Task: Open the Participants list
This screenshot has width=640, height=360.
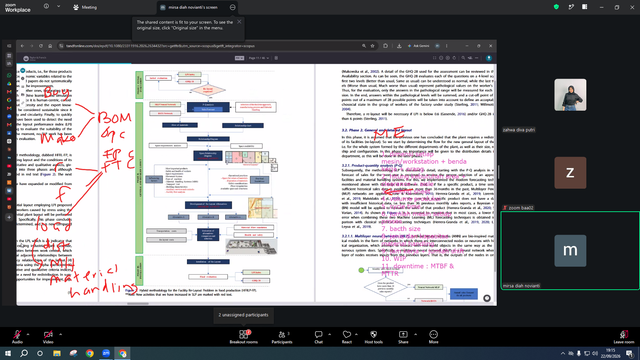Action: click(282, 337)
